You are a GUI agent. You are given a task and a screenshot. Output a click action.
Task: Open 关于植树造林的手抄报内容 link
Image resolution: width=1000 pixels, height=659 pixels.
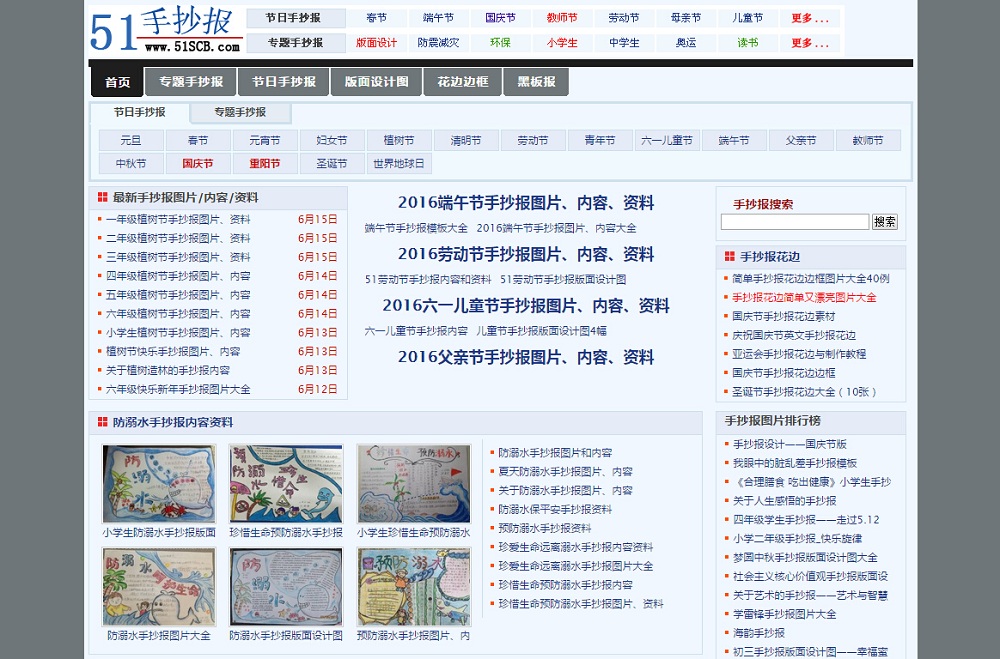coord(168,371)
